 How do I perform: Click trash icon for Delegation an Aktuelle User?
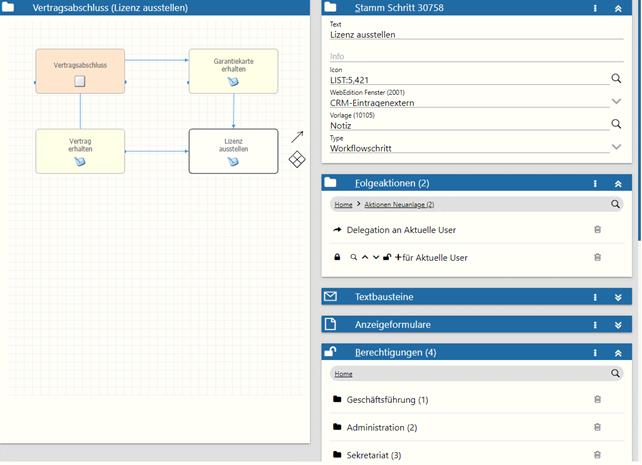[598, 230]
